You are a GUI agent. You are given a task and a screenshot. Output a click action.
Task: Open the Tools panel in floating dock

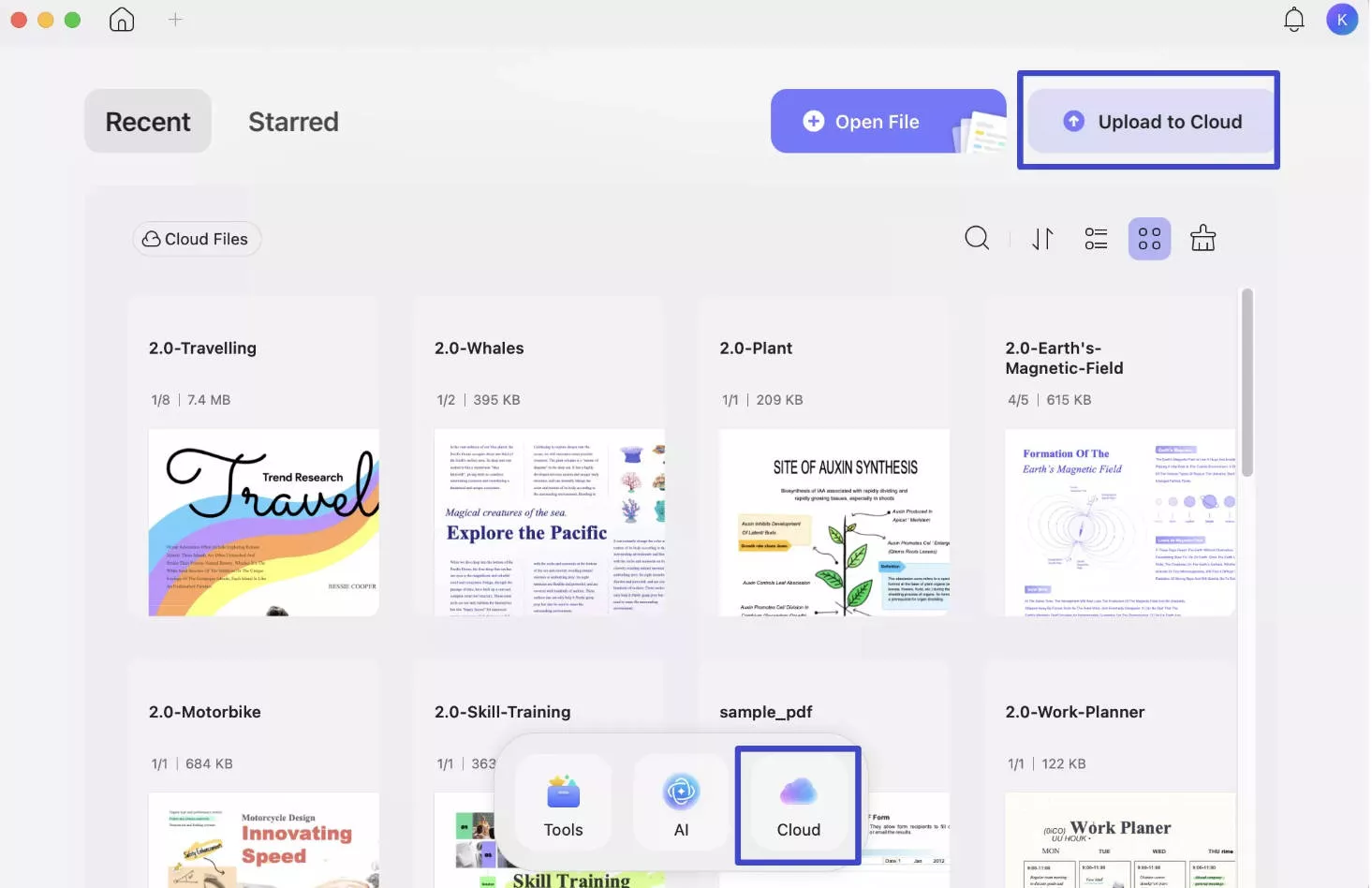563,804
